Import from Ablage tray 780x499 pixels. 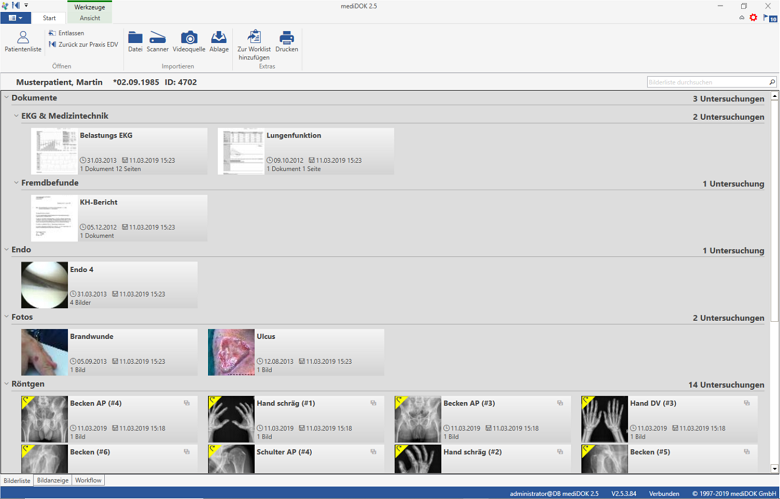click(219, 41)
